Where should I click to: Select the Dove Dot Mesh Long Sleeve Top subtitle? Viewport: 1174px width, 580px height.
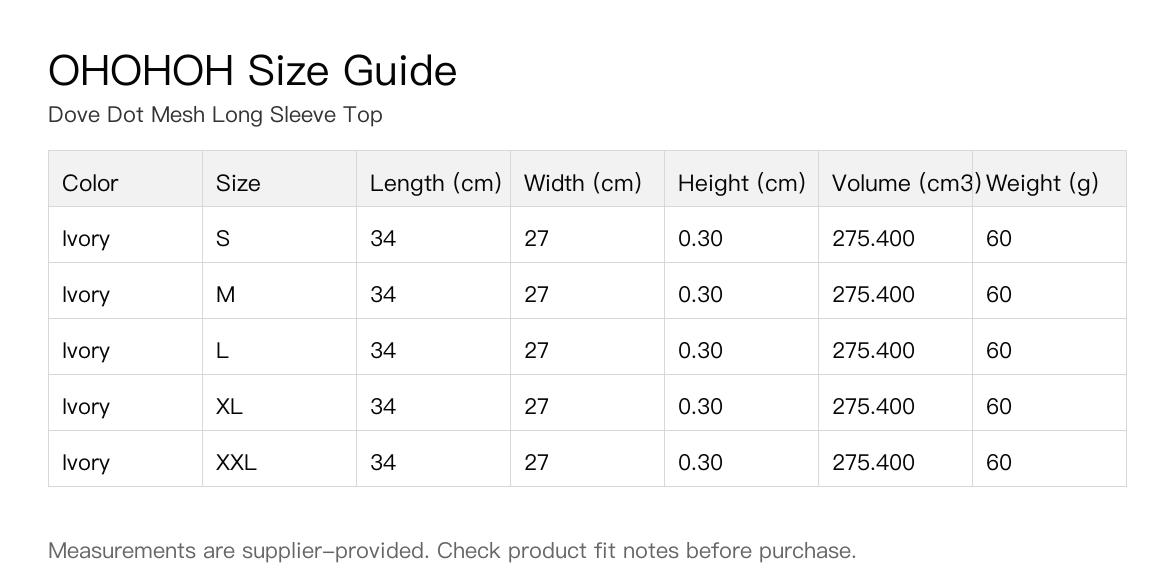(215, 115)
